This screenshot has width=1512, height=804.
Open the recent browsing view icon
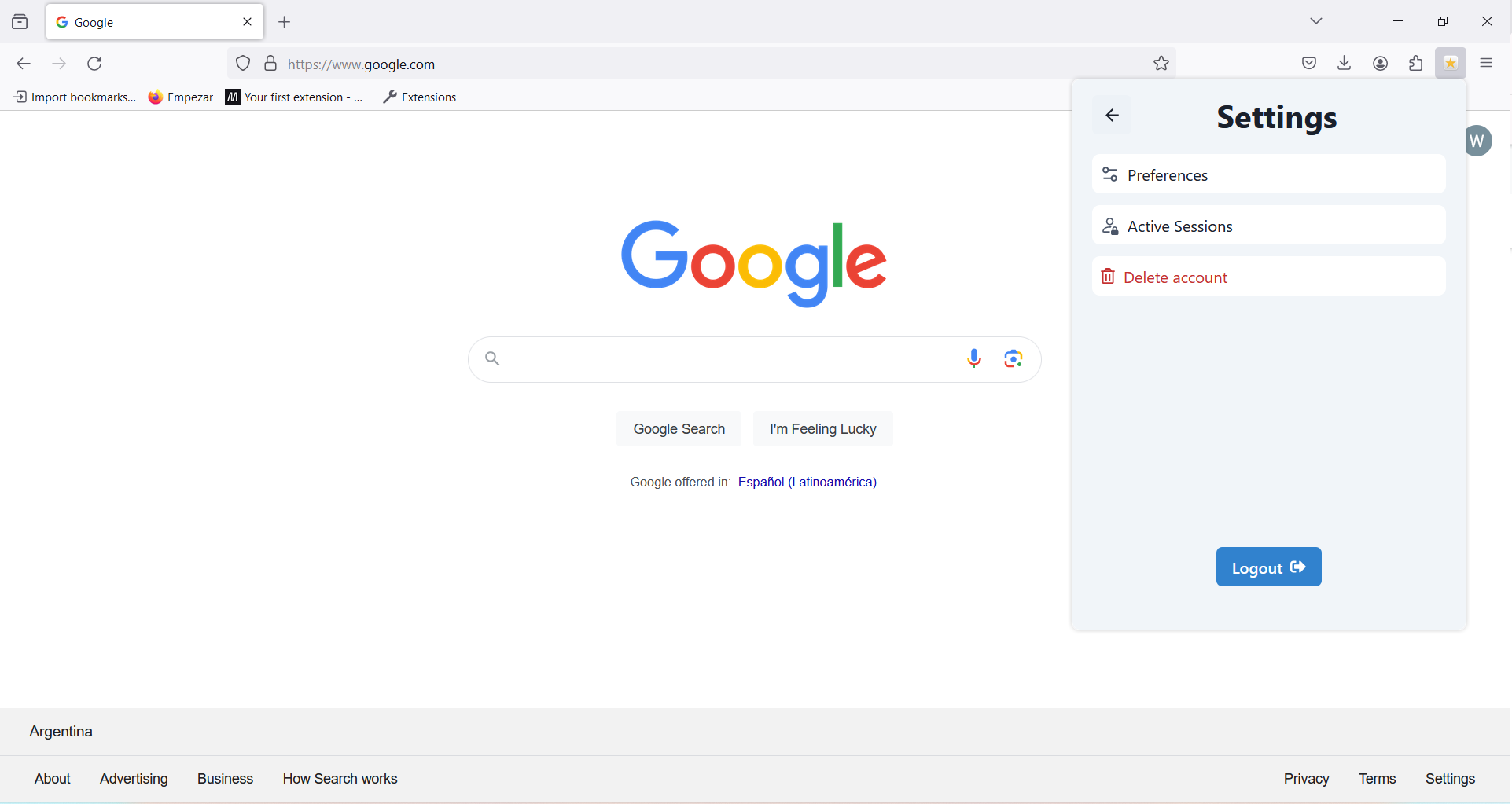(x=20, y=22)
